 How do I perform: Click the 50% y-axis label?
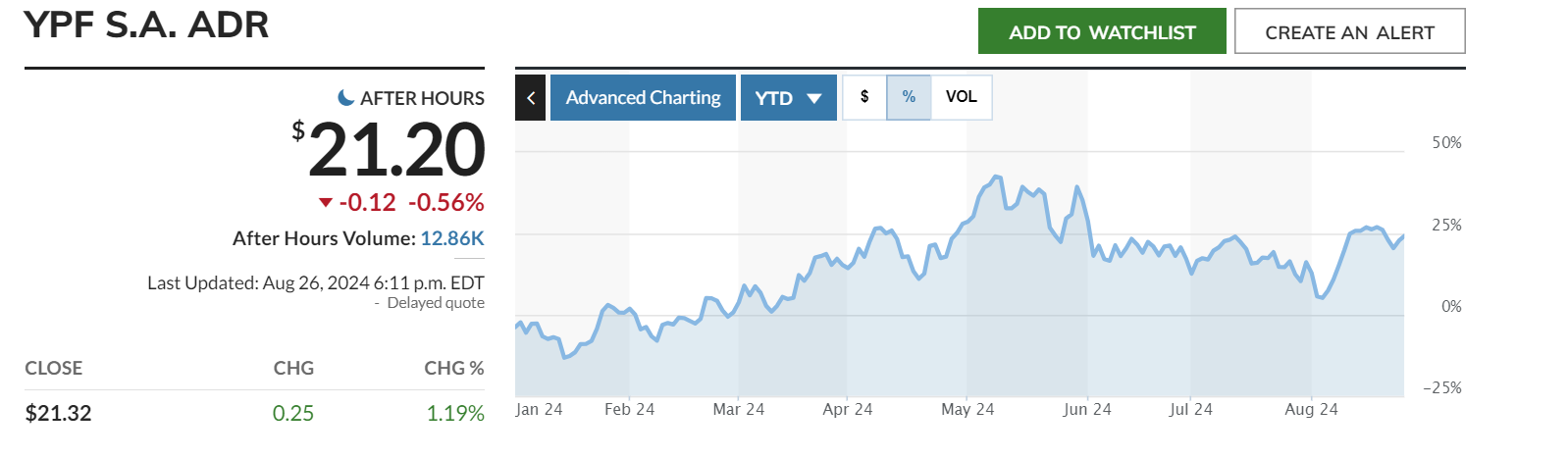(1446, 143)
